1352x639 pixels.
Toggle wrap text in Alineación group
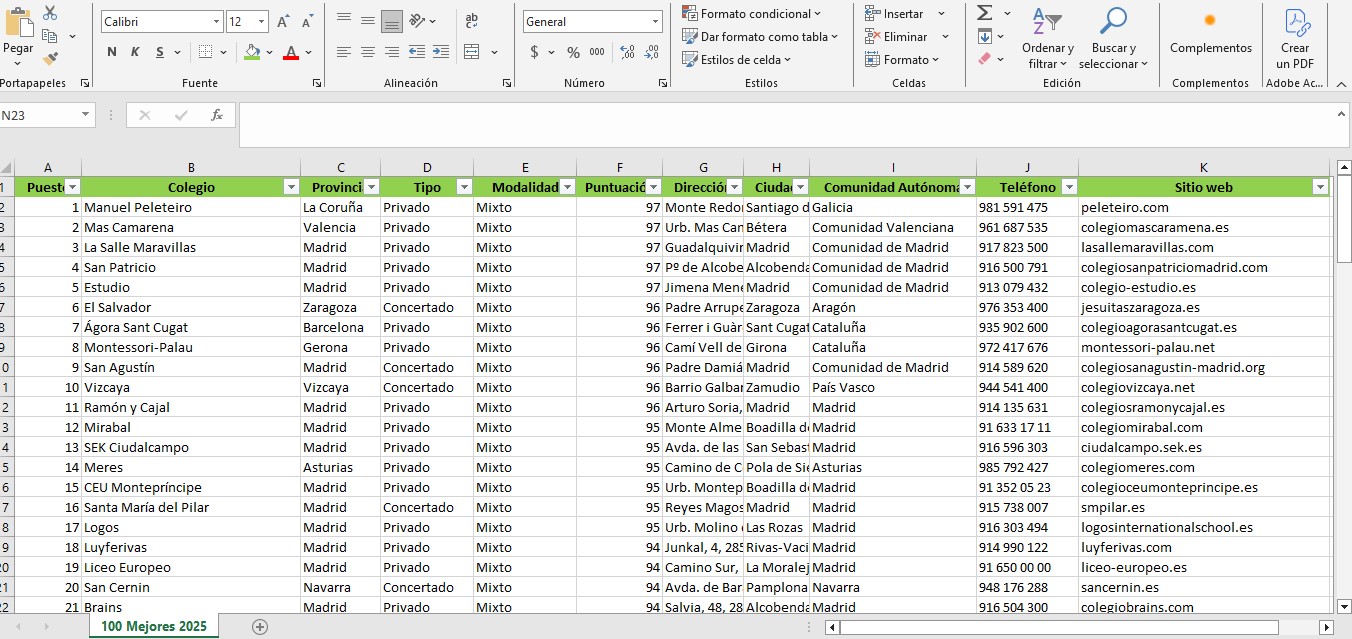472,21
